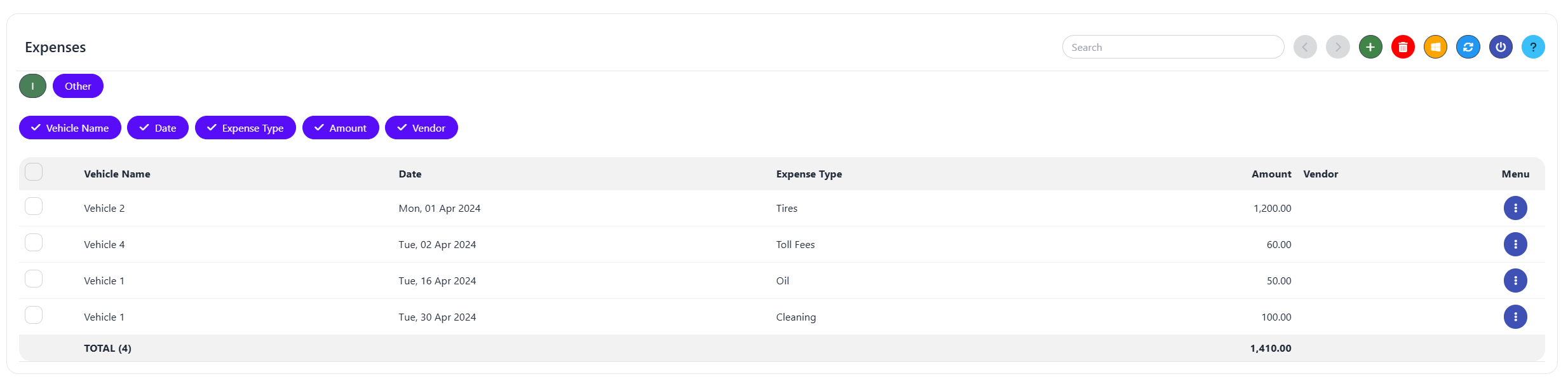
Task: Click the red trash delete icon
Action: [x=1403, y=47]
